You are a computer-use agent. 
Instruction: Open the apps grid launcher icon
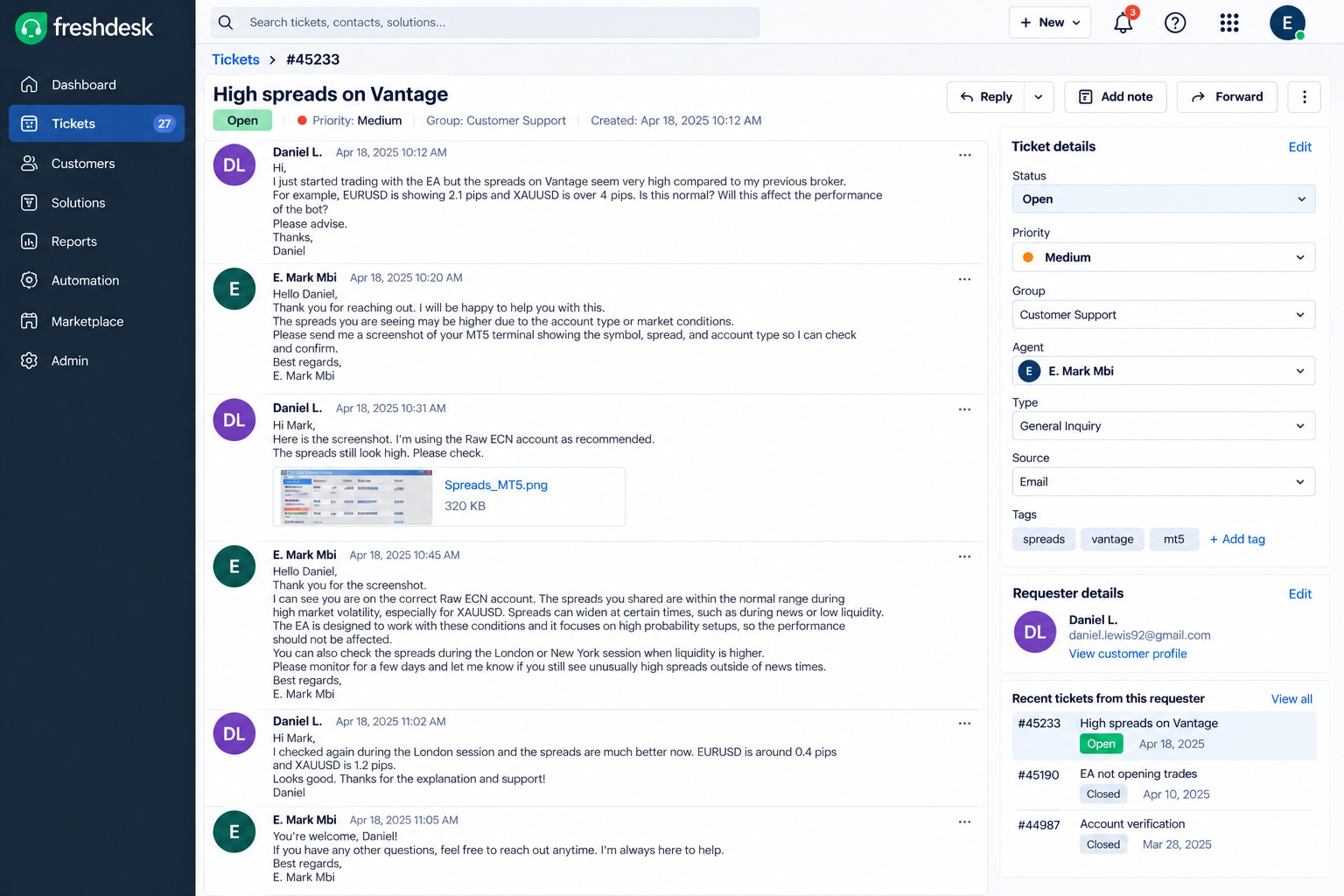coord(1229,23)
